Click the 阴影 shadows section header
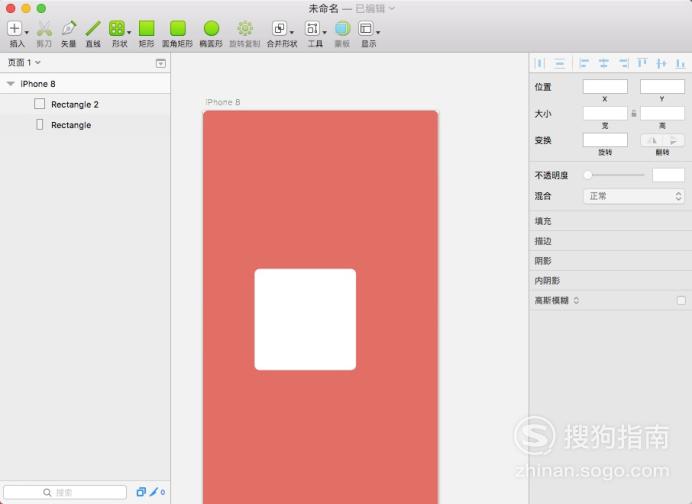The width and height of the screenshot is (692, 504). tap(610, 260)
